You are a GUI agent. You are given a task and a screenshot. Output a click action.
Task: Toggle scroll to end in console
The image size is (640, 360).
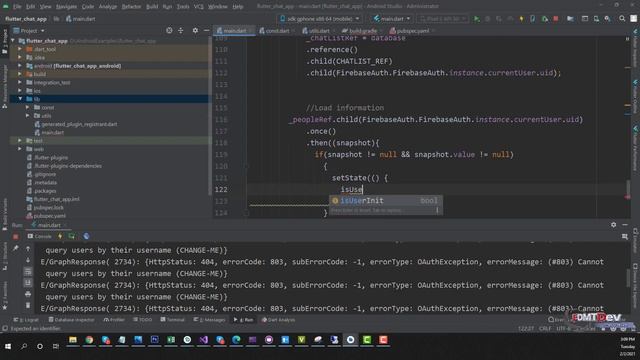[x=28, y=282]
